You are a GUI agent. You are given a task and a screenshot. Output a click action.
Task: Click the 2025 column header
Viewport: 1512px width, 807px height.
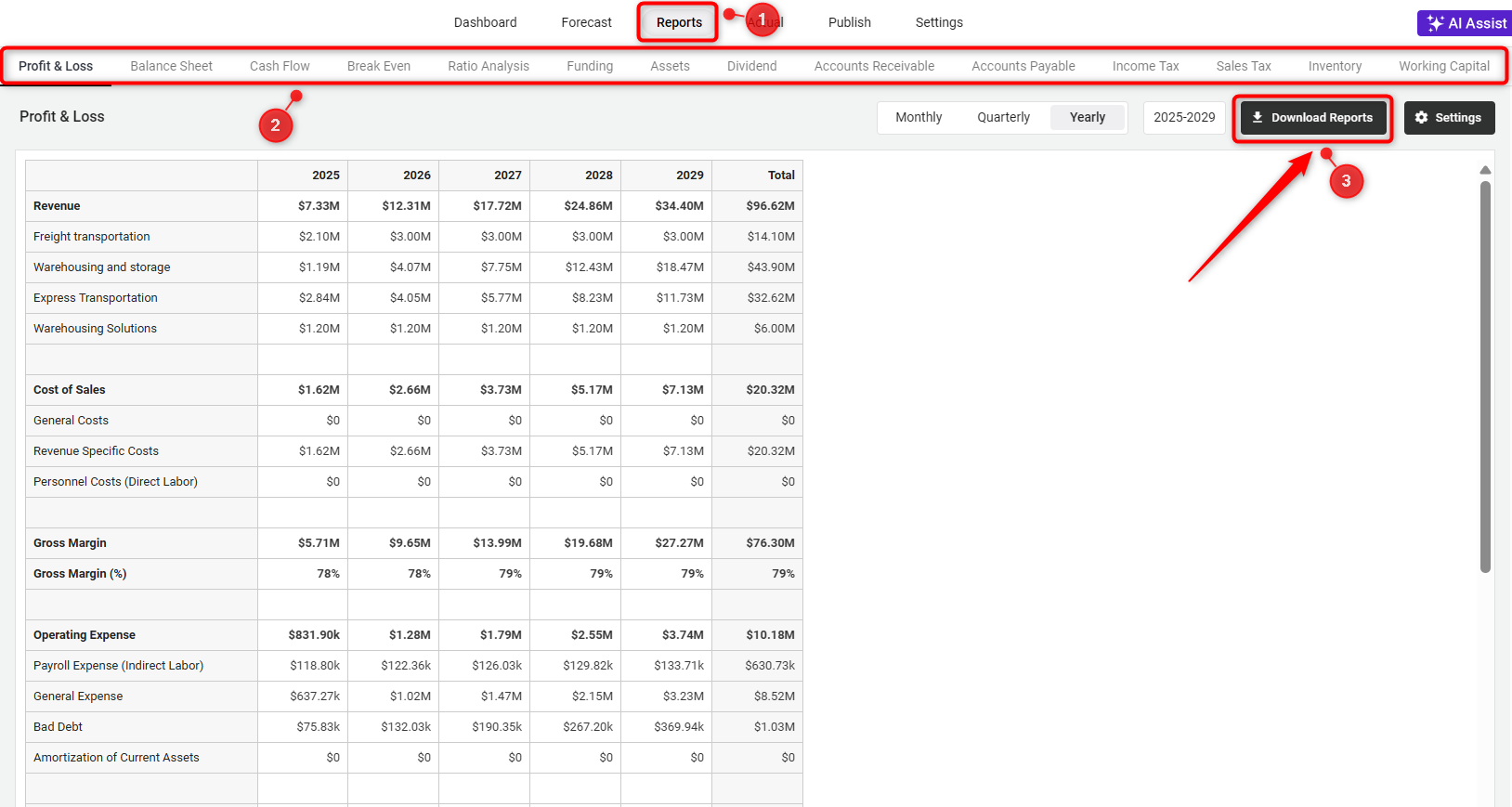tap(303, 176)
